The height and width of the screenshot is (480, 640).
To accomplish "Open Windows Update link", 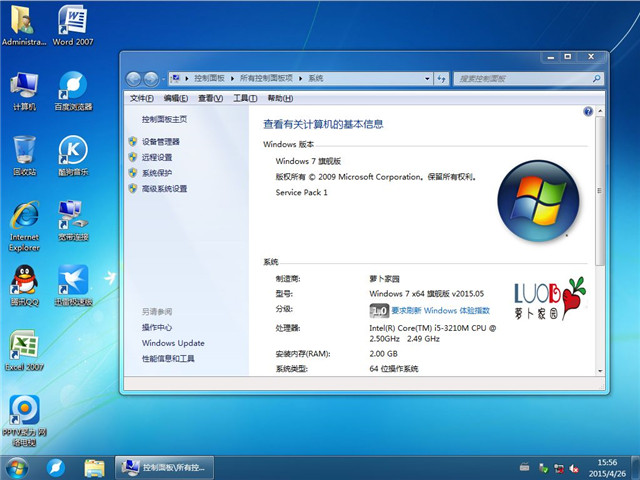I will (x=173, y=343).
